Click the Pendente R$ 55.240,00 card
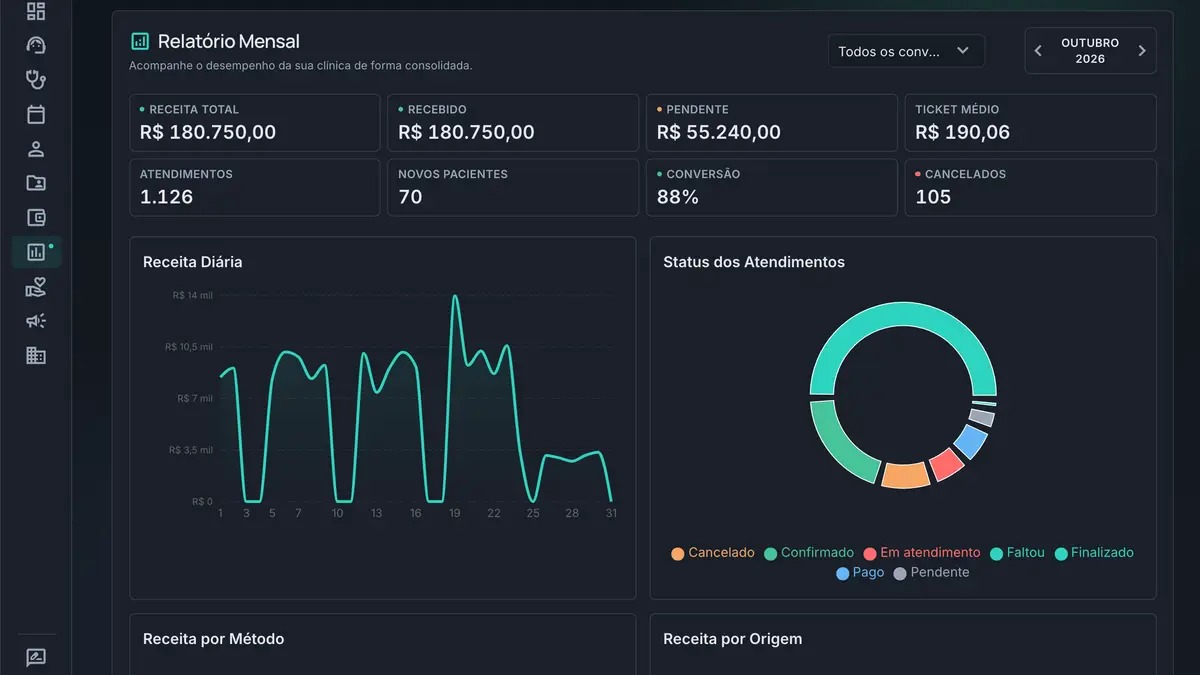 772,123
